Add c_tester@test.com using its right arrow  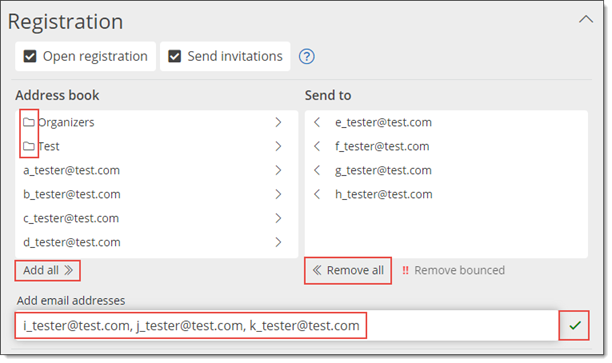[278, 218]
